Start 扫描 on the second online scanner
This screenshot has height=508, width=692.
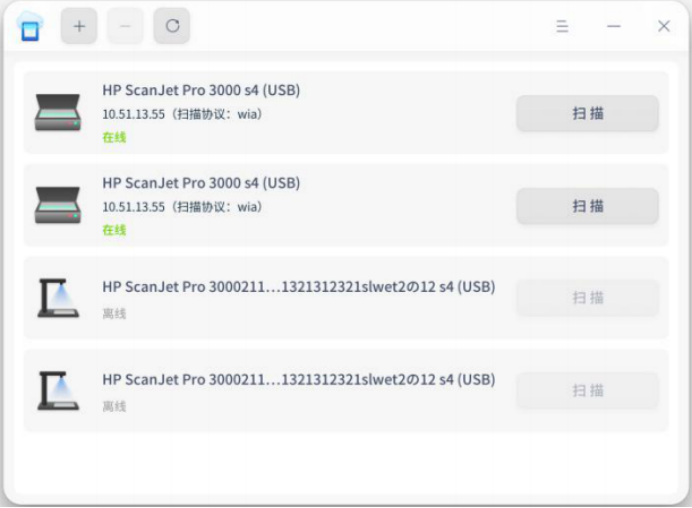coord(587,206)
